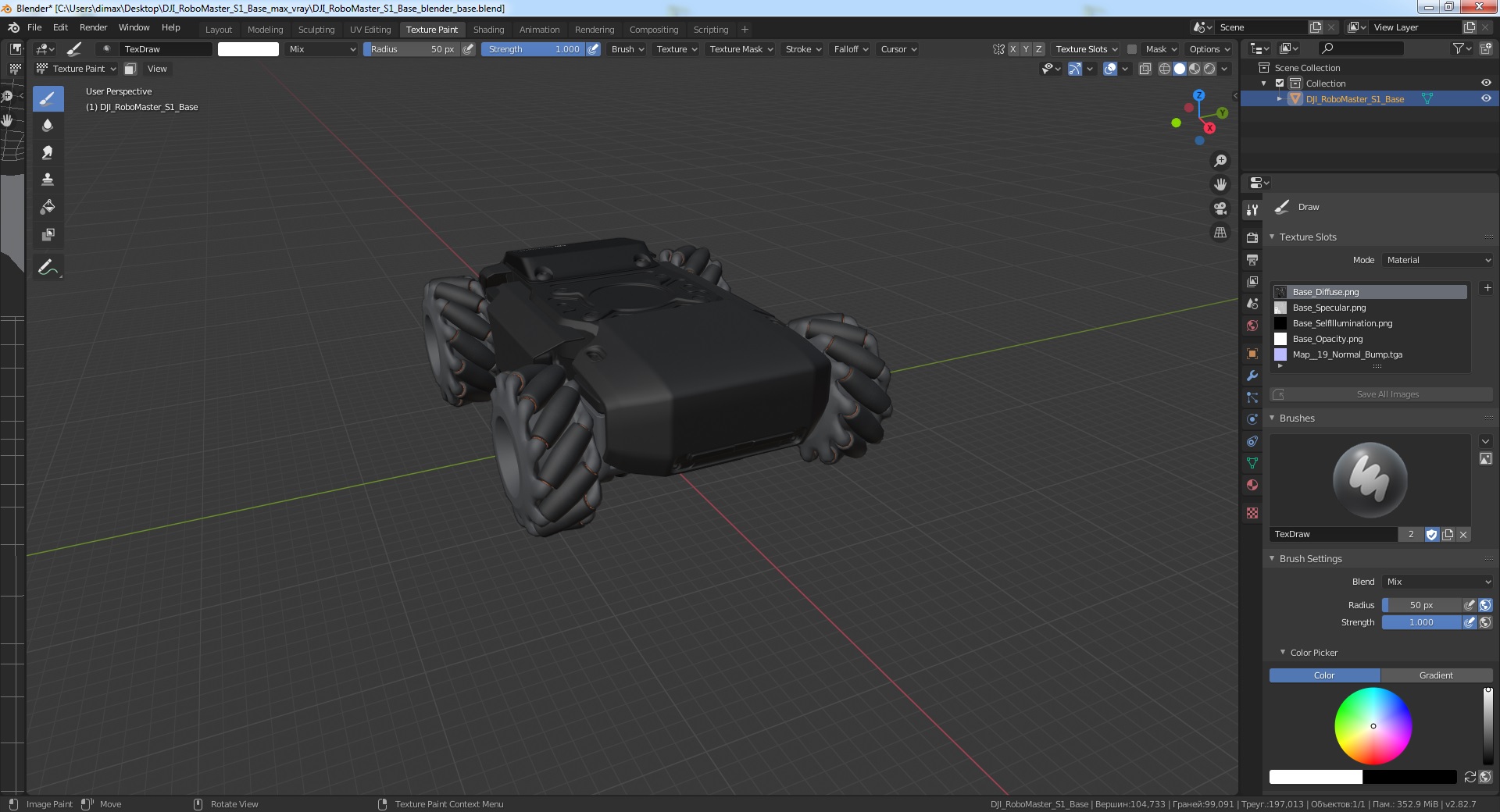
Task: Switch to material preview shading
Action: click(1195, 69)
